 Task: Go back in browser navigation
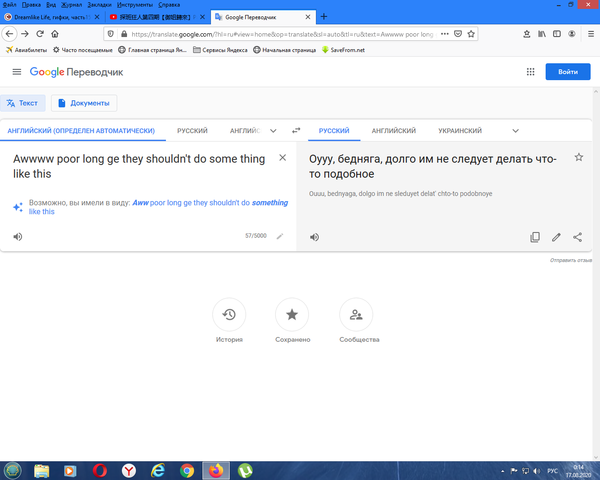click(10, 34)
